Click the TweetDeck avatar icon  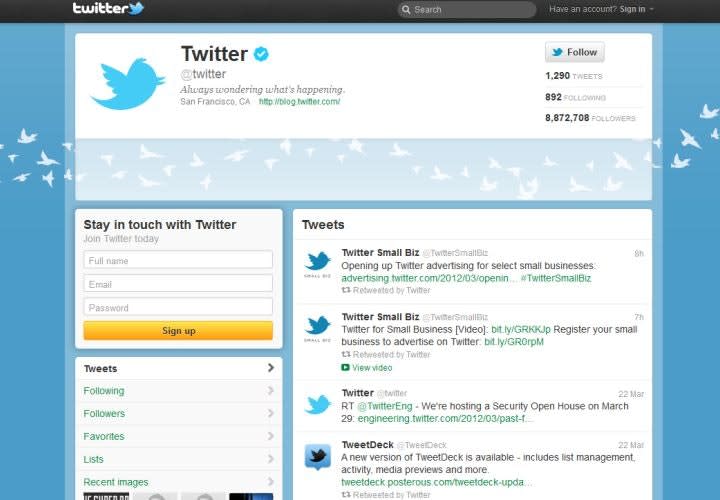click(318, 457)
